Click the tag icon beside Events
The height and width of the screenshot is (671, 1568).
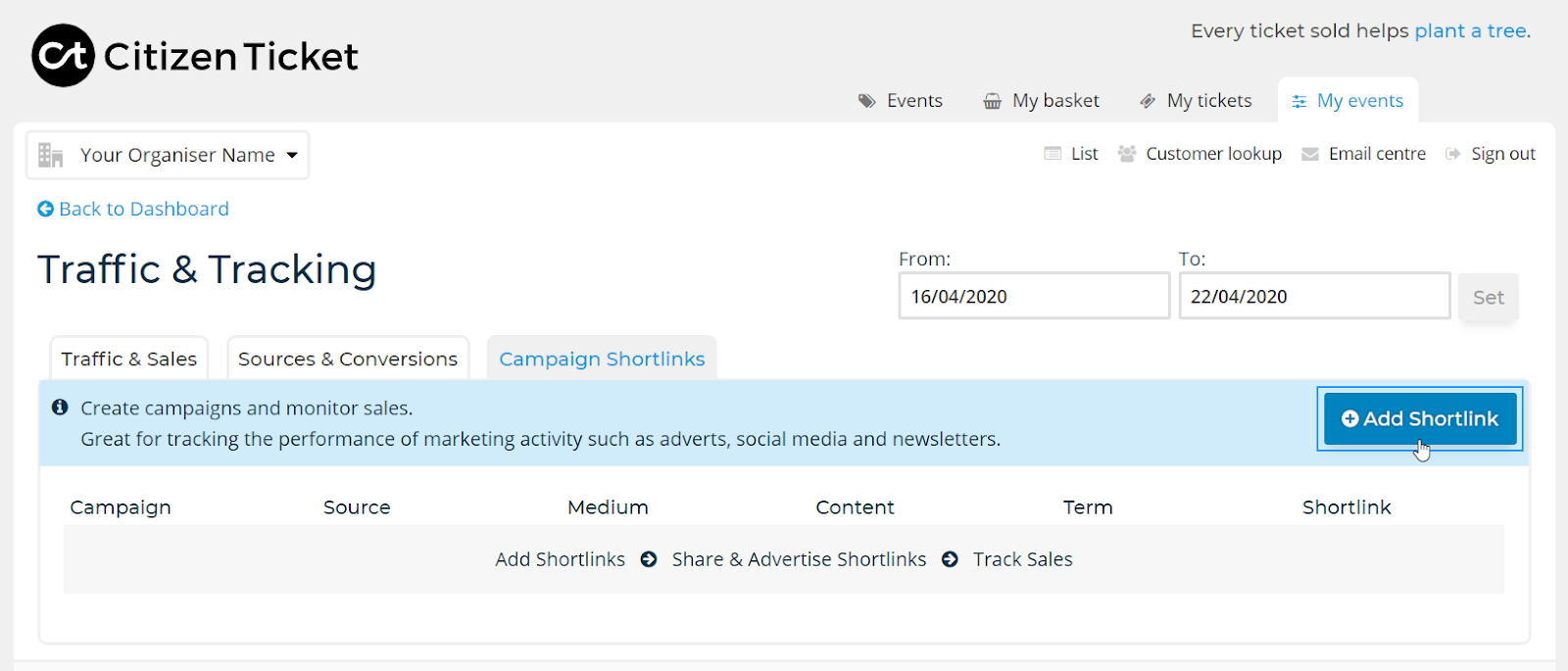pos(866,101)
